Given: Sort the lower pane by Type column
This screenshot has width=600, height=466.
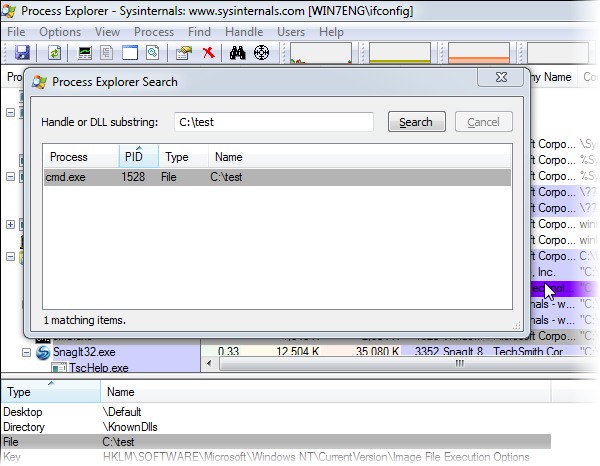Looking at the screenshot, I should pyautogui.click(x=51, y=392).
